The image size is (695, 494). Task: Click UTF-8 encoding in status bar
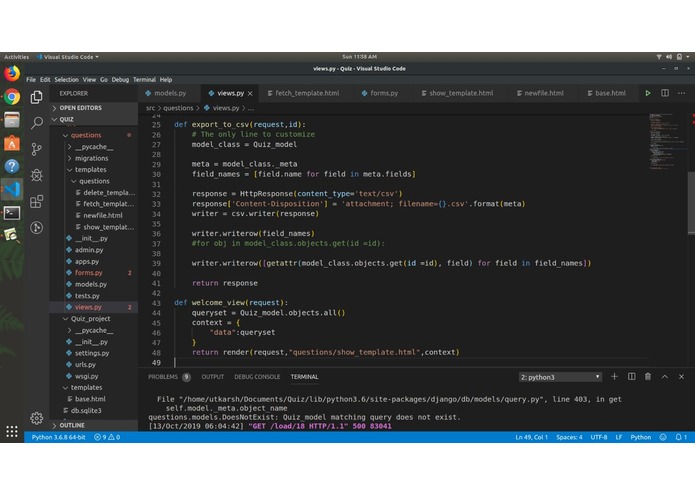pyautogui.click(x=598, y=437)
